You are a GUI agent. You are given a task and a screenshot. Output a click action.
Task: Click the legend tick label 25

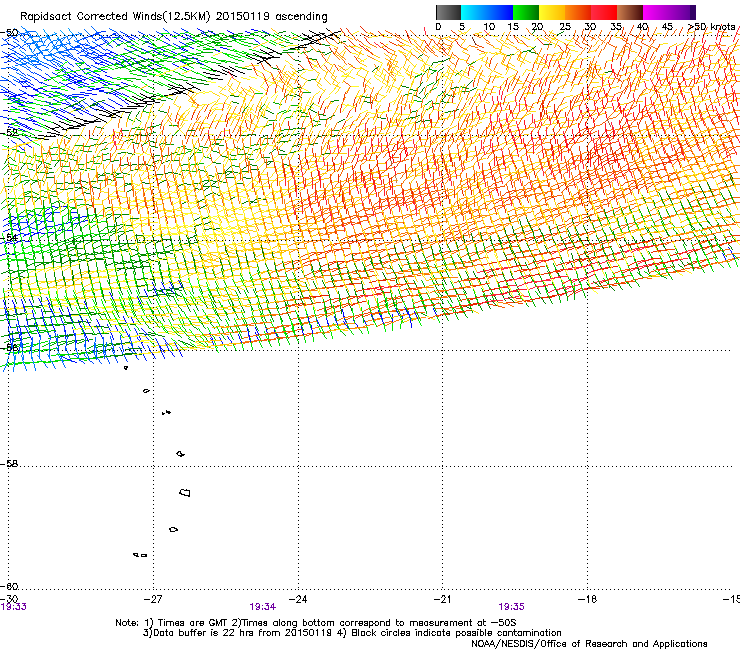pos(565,27)
